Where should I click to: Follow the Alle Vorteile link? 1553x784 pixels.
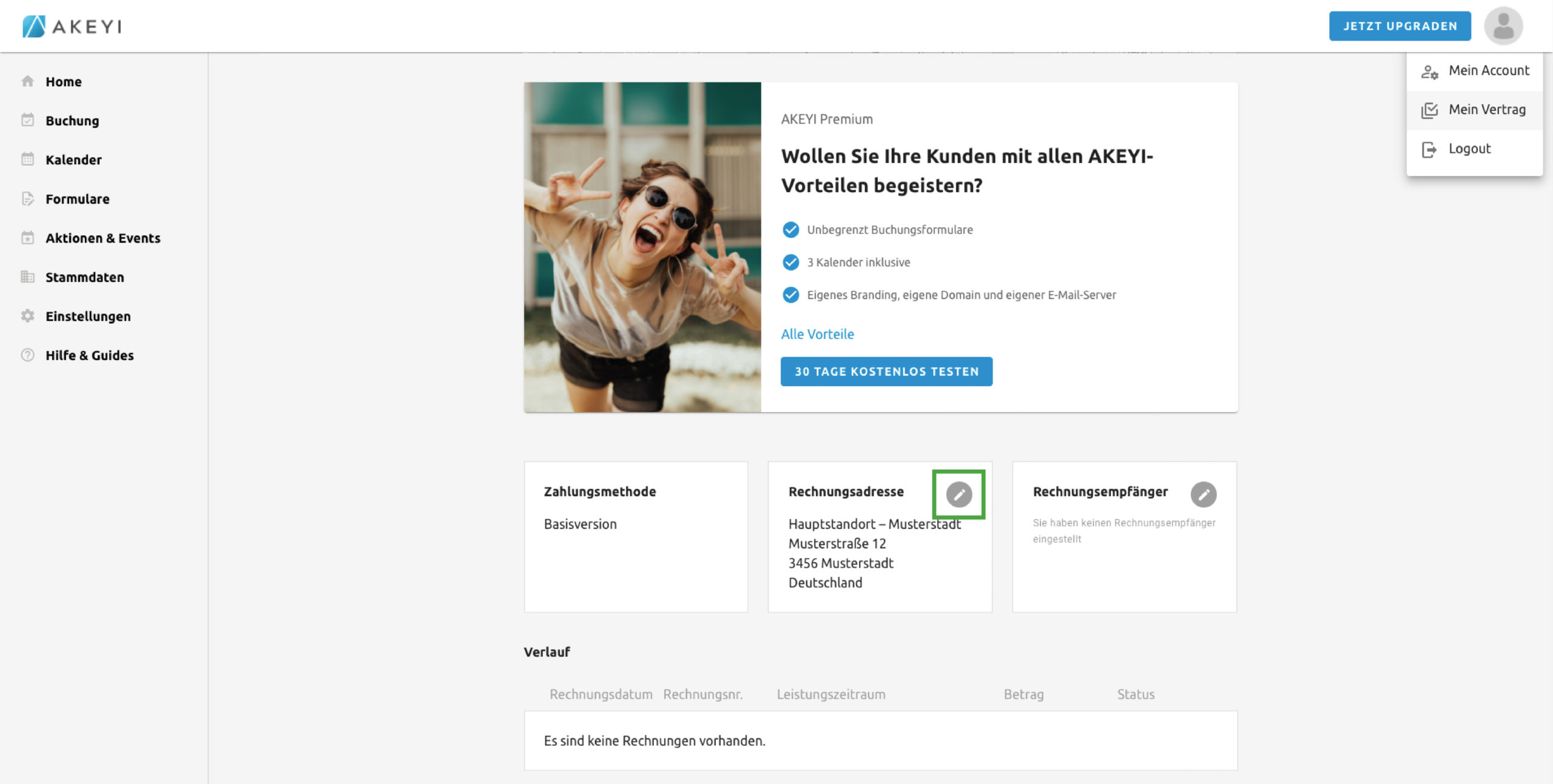817,334
